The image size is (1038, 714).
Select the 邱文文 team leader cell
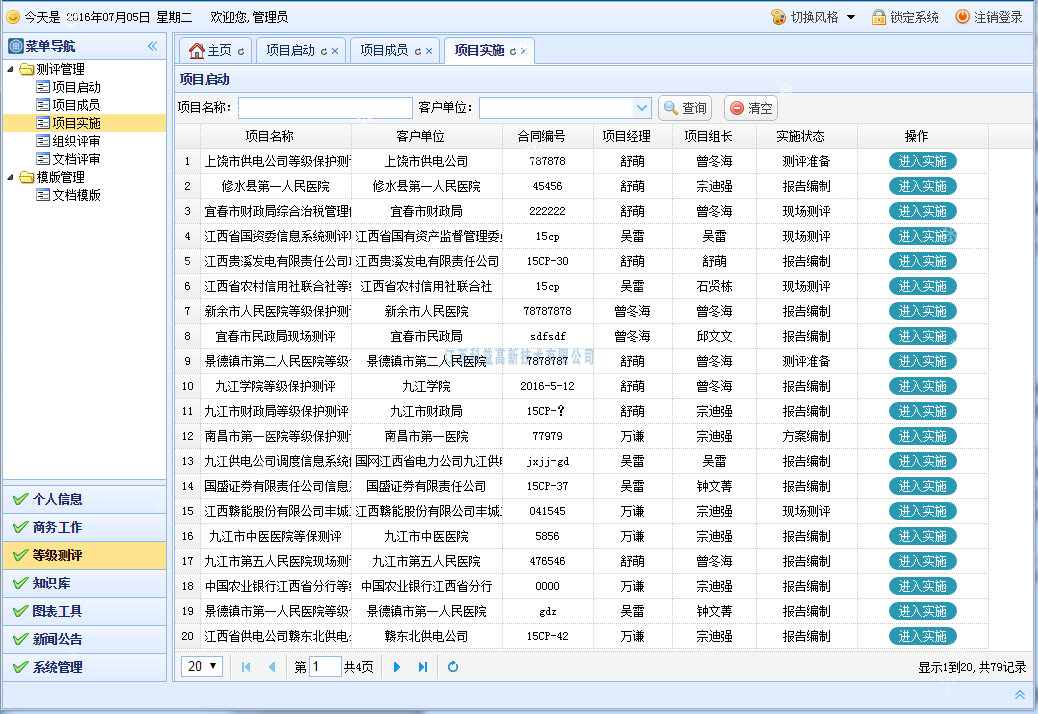pos(714,336)
